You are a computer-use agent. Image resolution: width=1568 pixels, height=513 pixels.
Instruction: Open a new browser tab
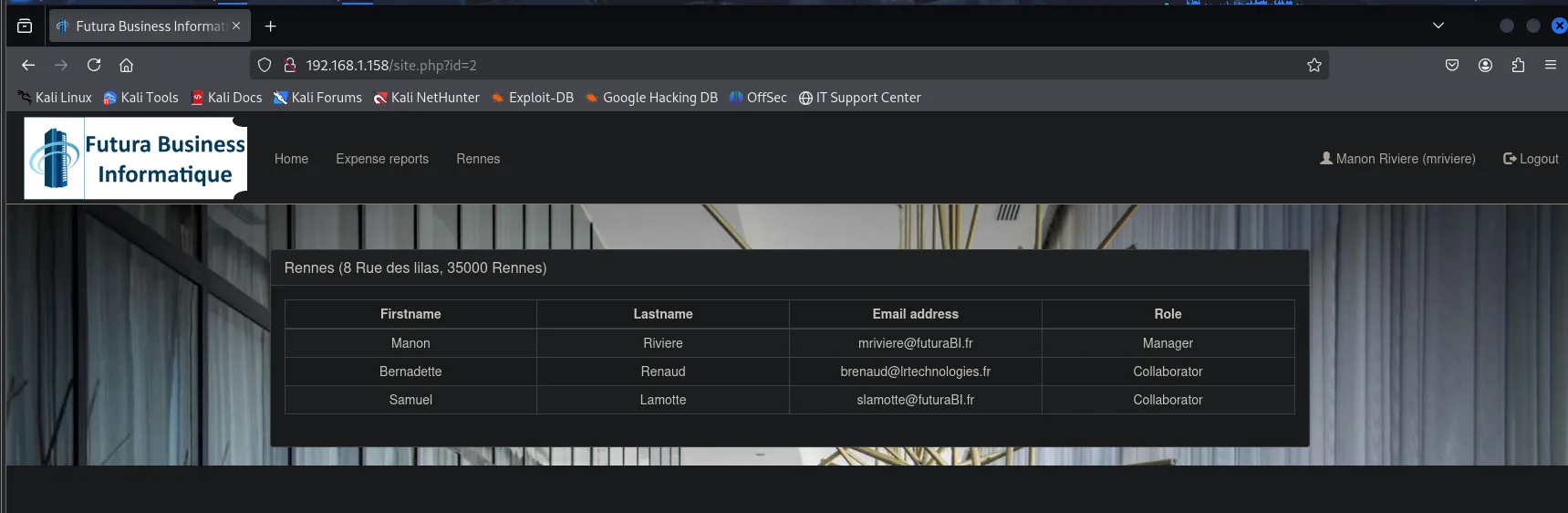(x=270, y=26)
